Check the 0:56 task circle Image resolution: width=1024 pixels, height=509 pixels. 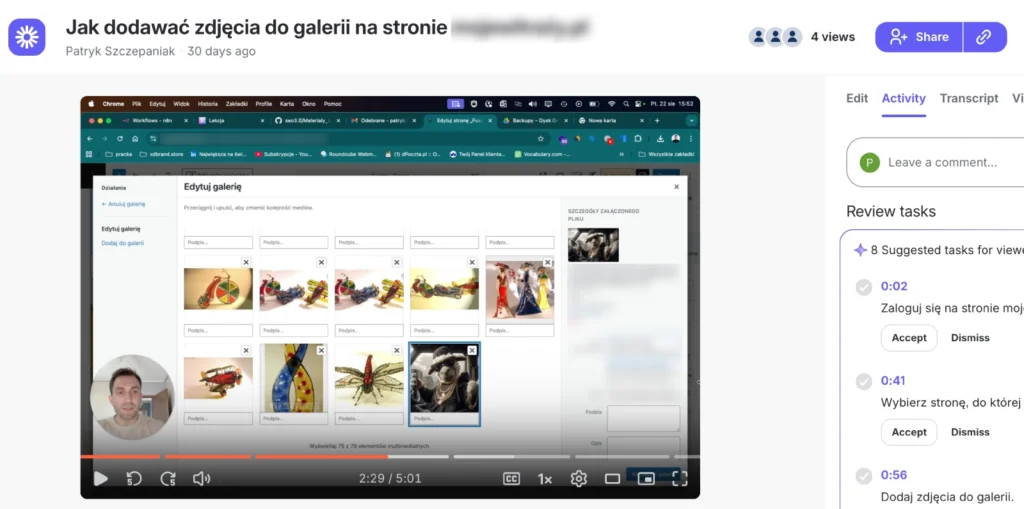864,475
